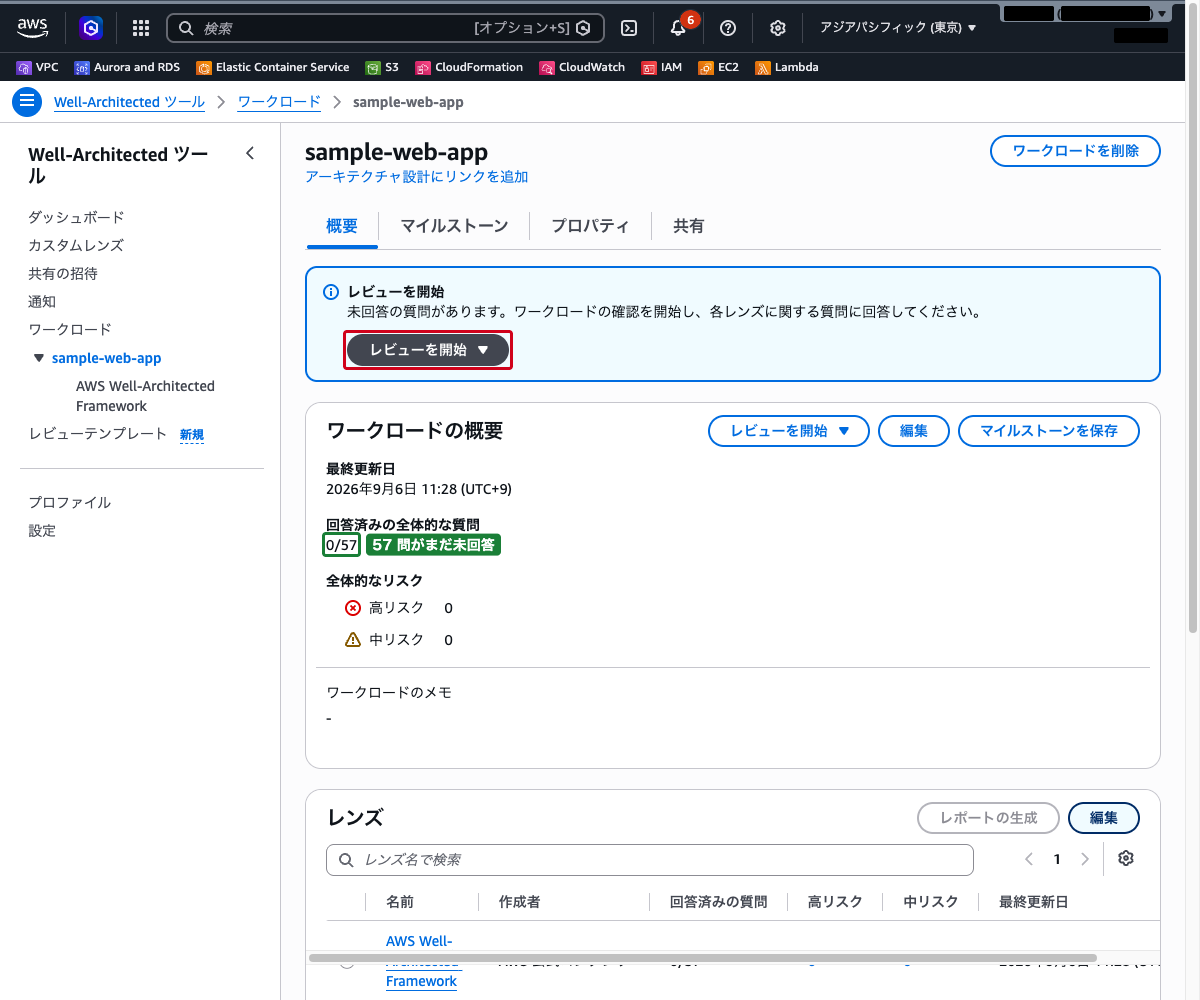The height and width of the screenshot is (1000, 1200).
Task: Click 中リスク column header in lens table
Action: pos(931,902)
